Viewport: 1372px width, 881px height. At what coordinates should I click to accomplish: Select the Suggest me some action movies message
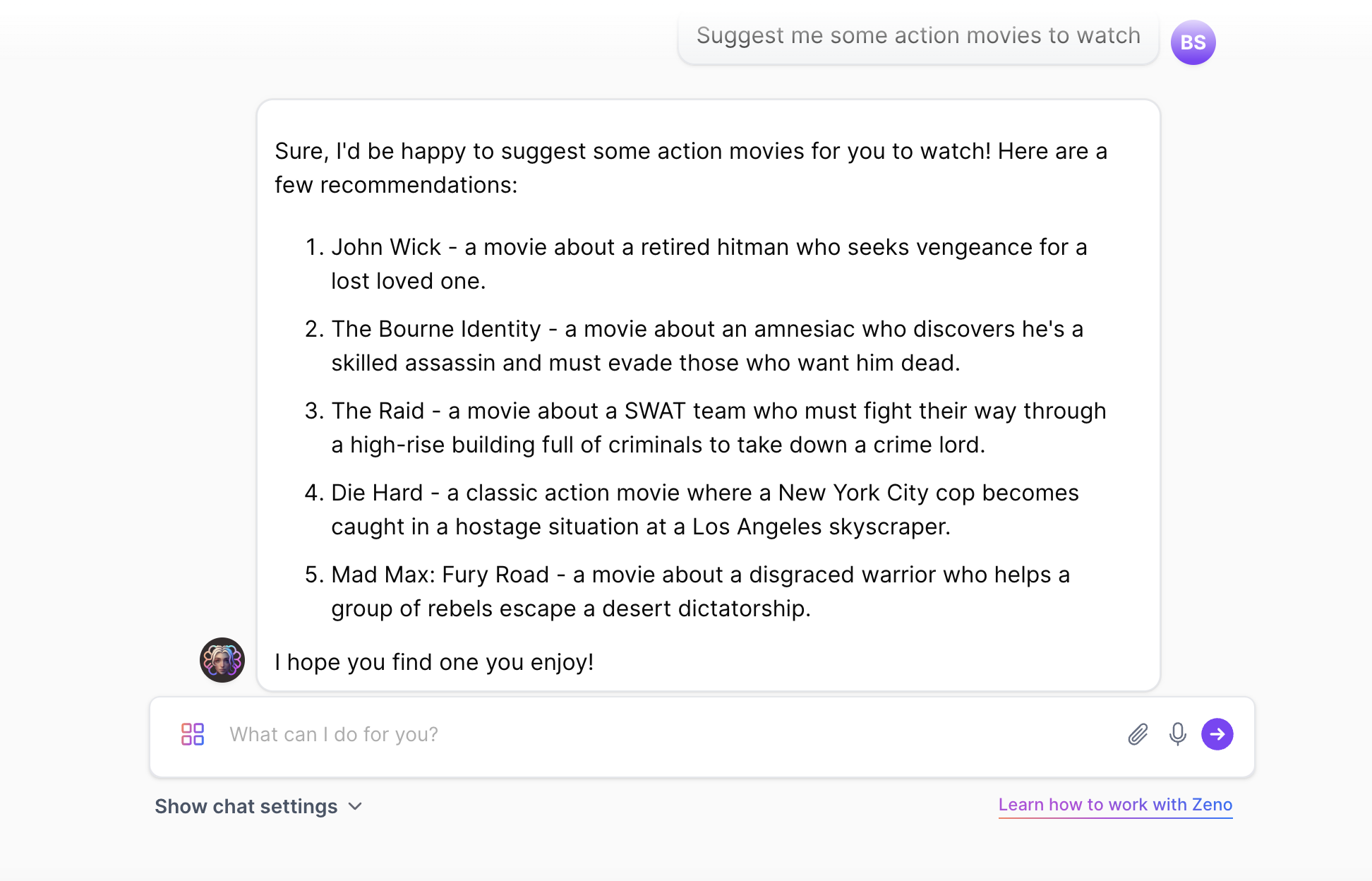click(917, 35)
